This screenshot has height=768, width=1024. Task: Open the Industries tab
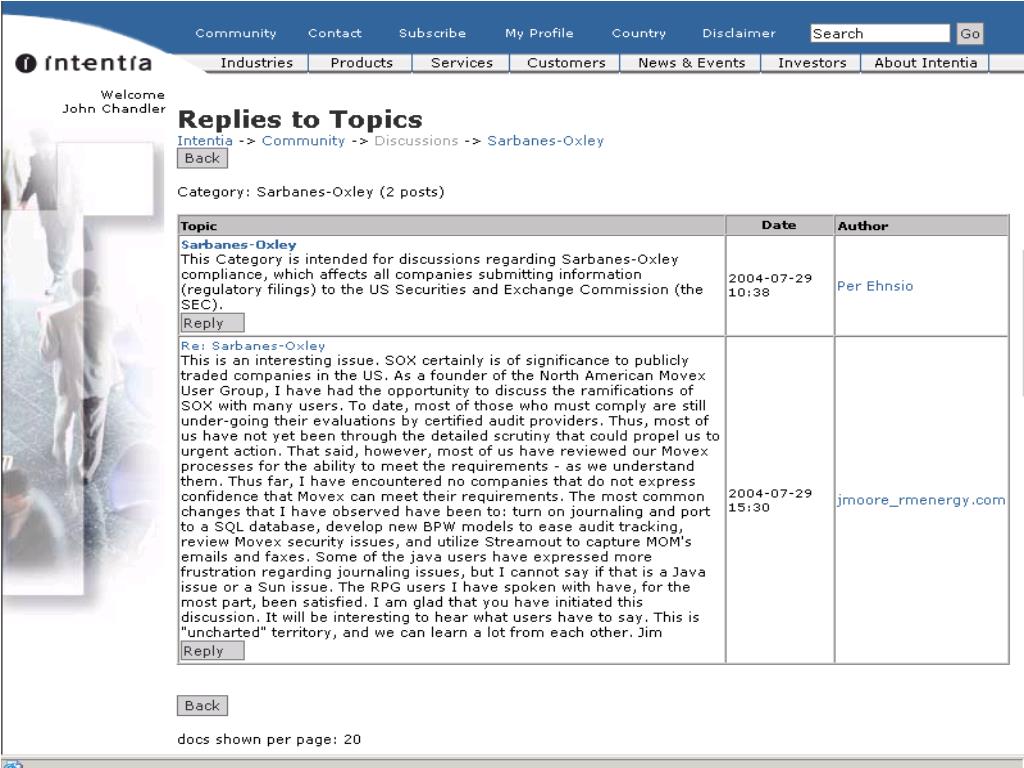[x=257, y=63]
